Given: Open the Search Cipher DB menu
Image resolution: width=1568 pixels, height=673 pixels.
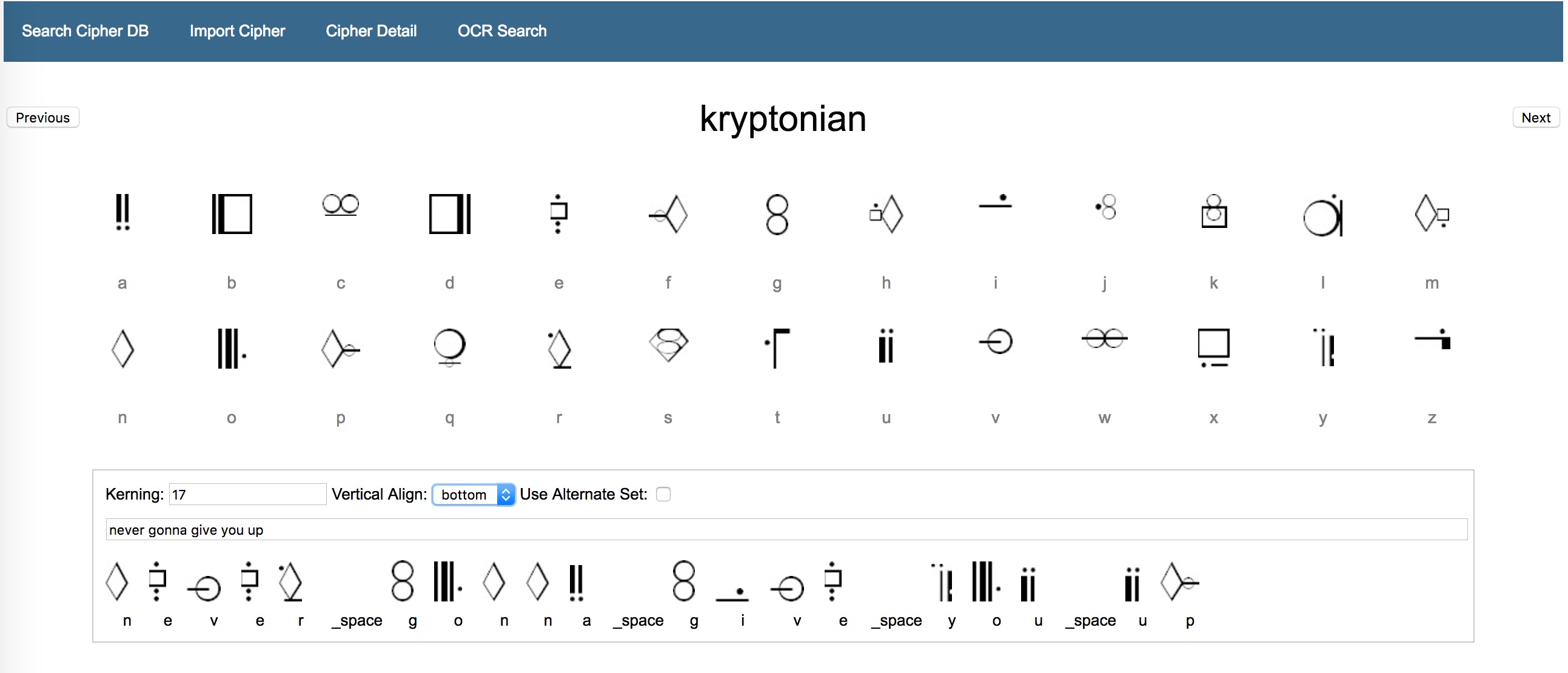Looking at the screenshot, I should (x=85, y=31).
